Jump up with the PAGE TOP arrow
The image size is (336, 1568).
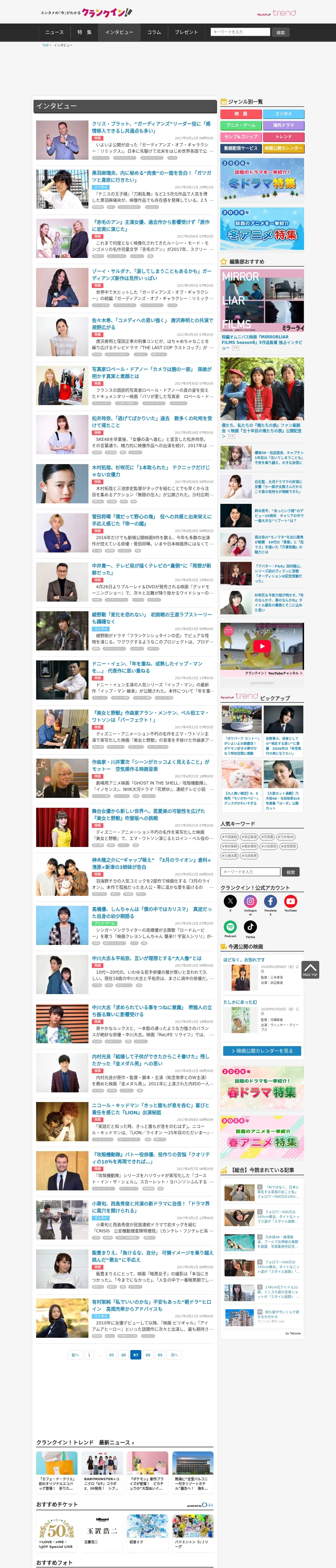[310, 970]
